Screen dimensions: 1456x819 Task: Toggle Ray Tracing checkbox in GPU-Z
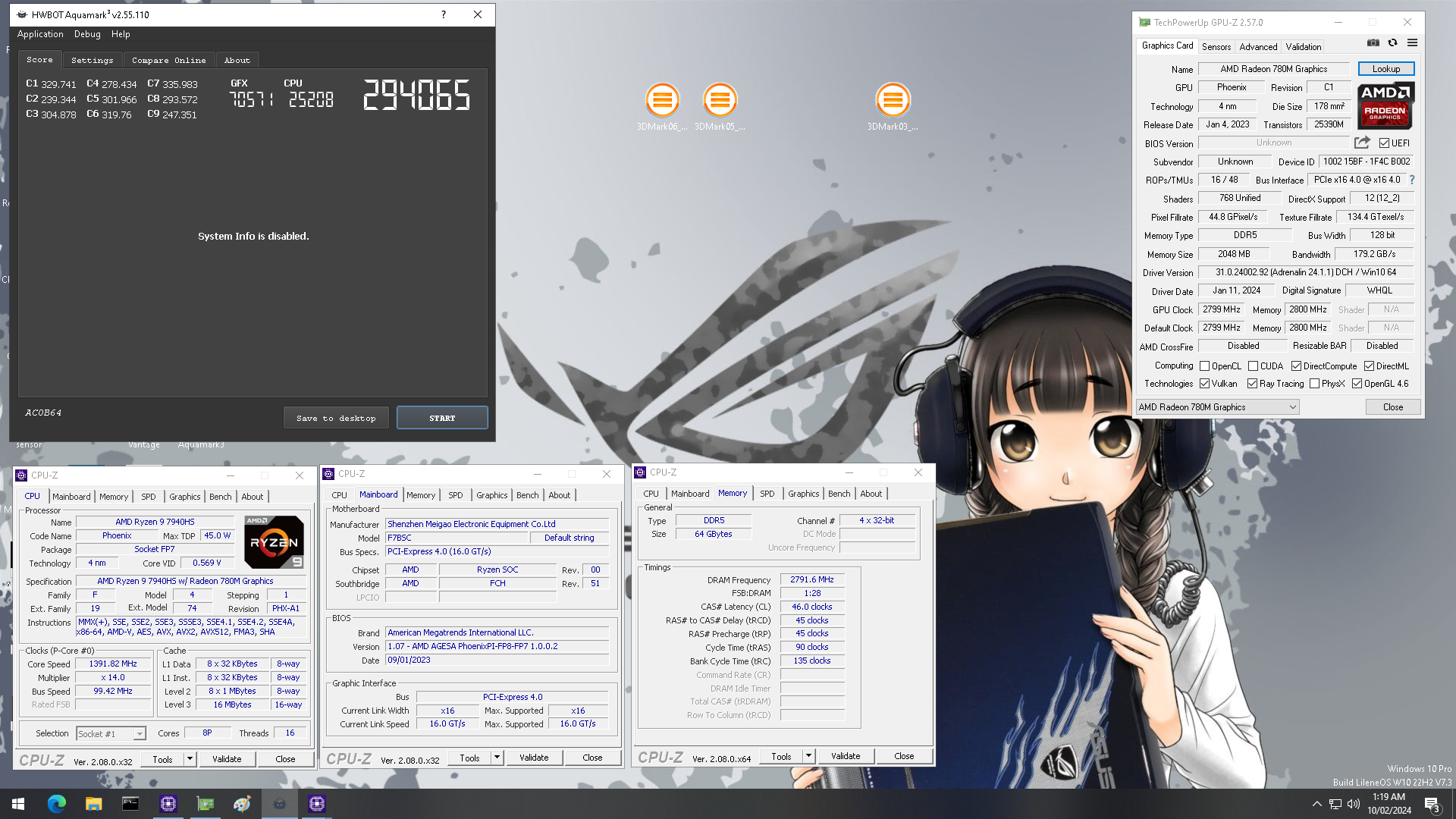(x=1252, y=384)
